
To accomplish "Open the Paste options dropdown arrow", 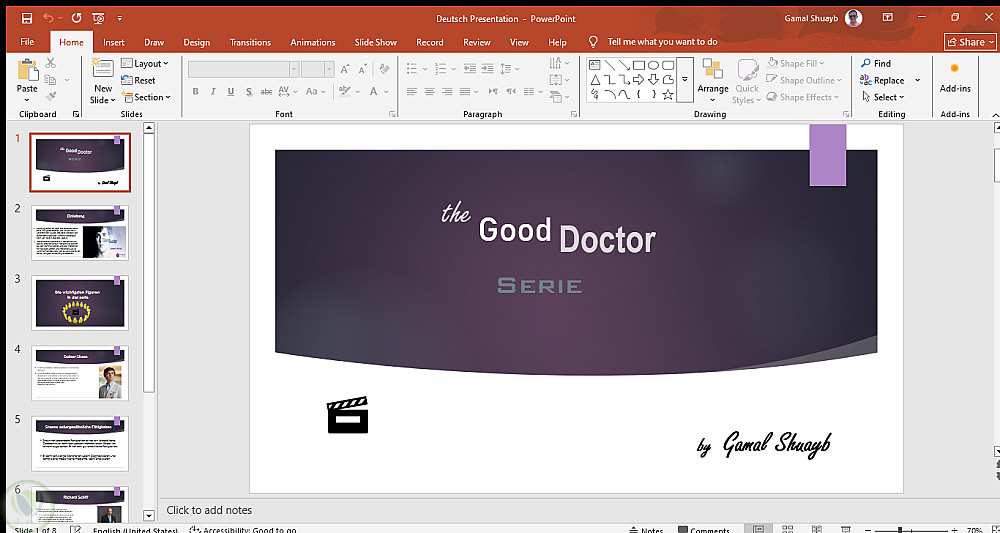I will pos(27,100).
